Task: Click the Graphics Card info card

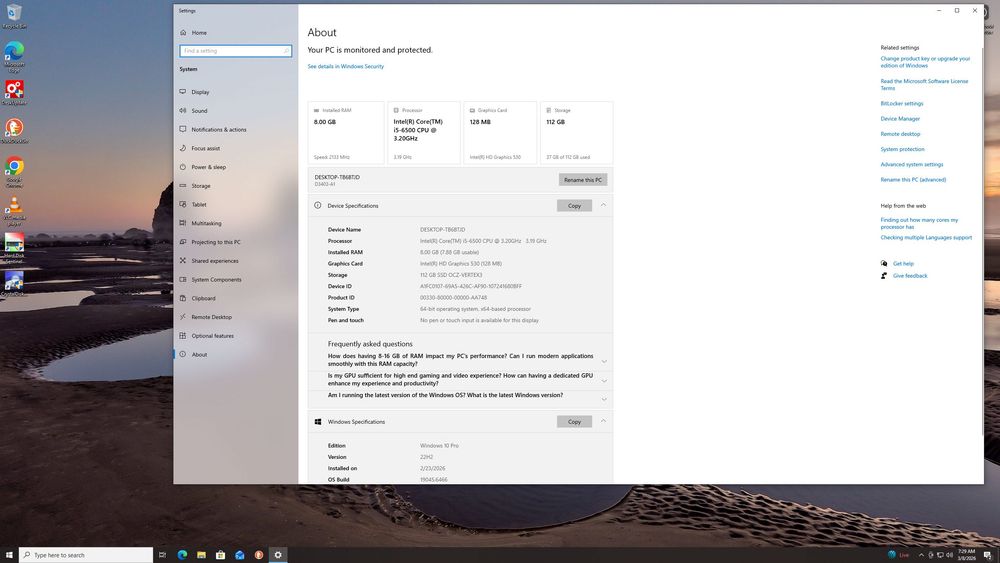Action: click(500, 133)
